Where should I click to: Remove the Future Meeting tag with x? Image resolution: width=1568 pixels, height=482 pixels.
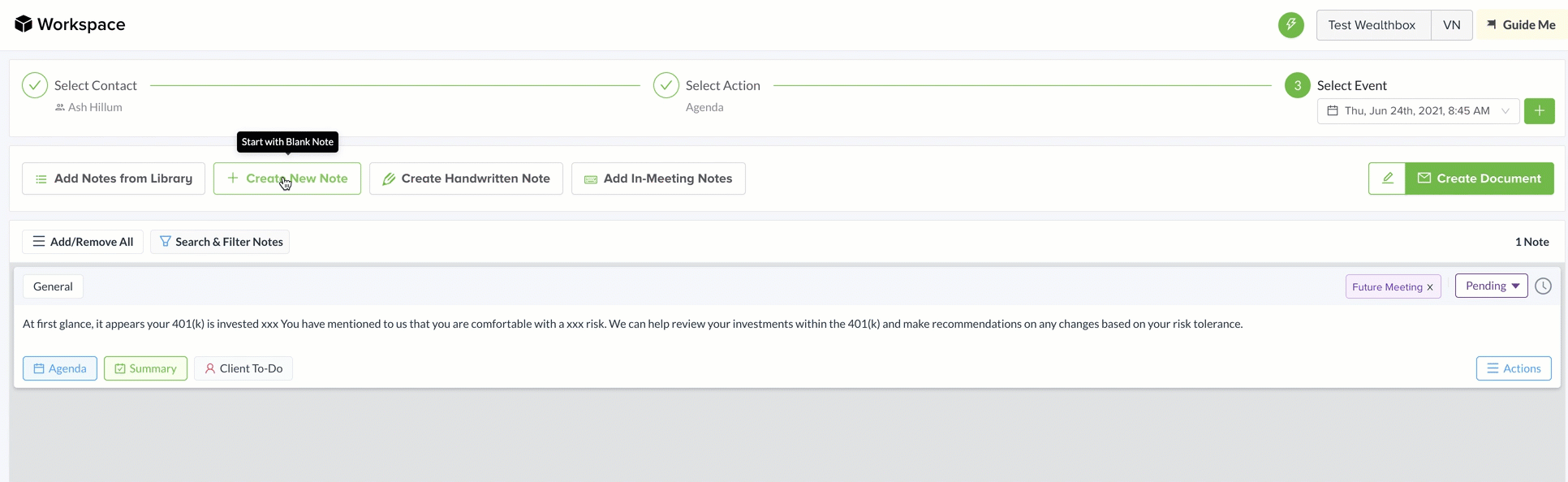click(x=1430, y=287)
